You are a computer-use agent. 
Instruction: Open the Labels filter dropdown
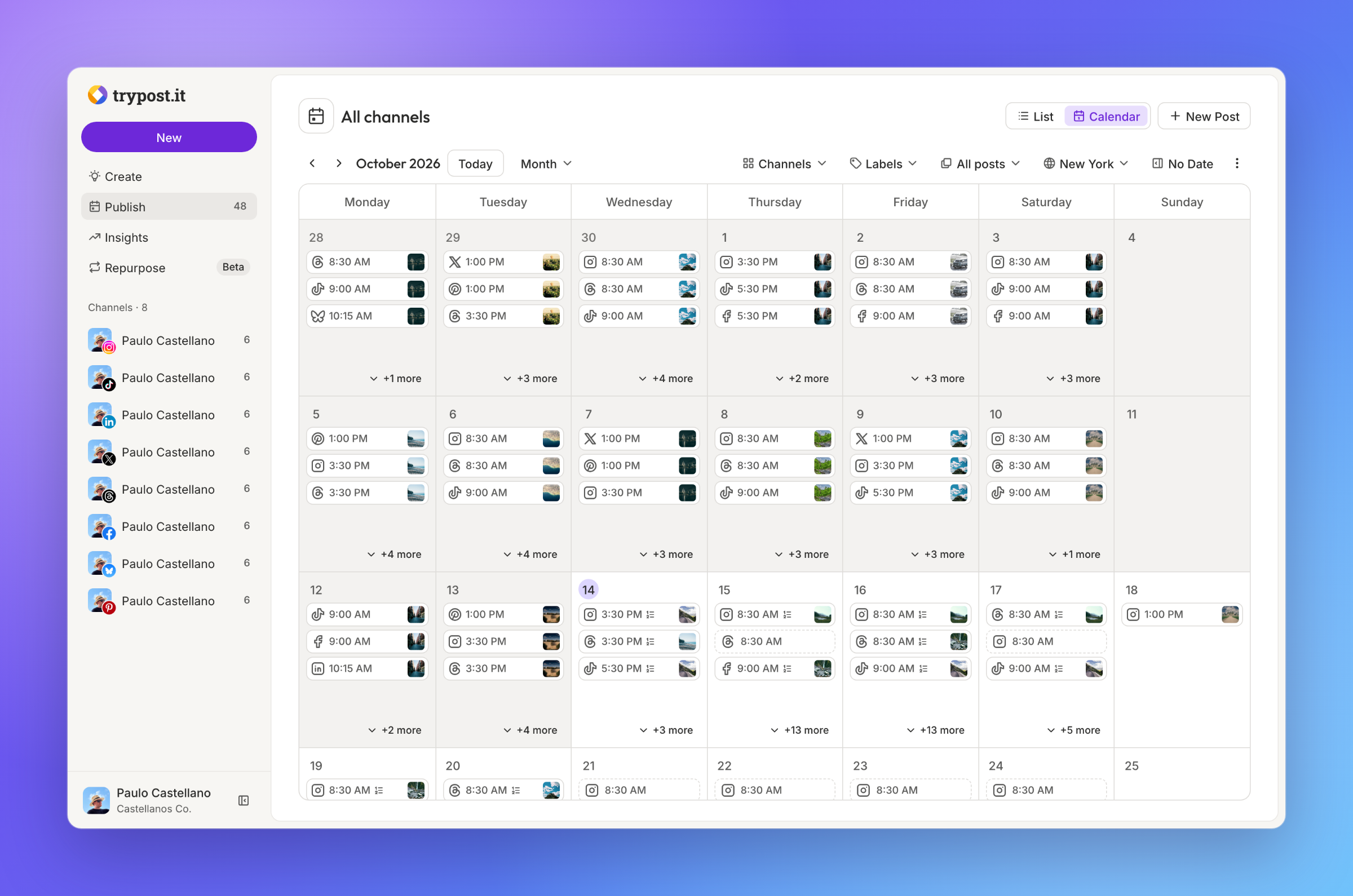883,164
